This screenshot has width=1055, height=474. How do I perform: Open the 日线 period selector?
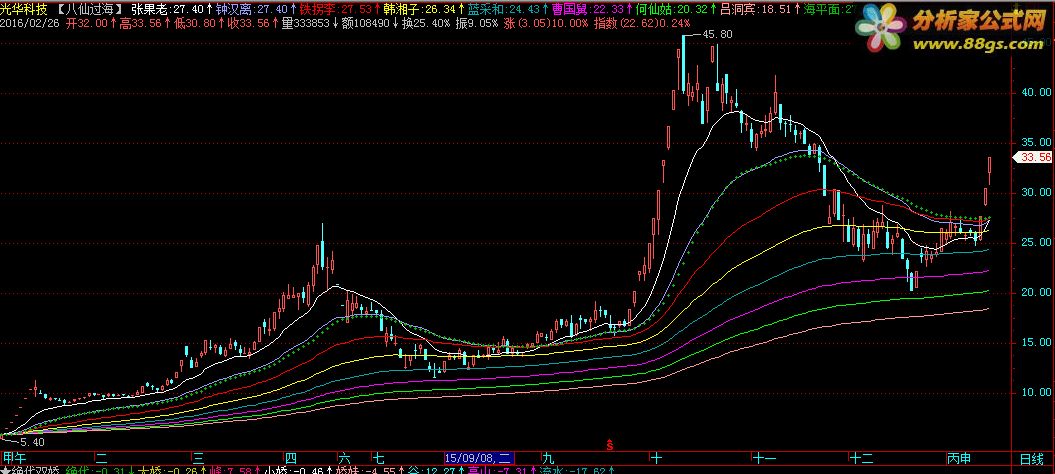click(1031, 459)
